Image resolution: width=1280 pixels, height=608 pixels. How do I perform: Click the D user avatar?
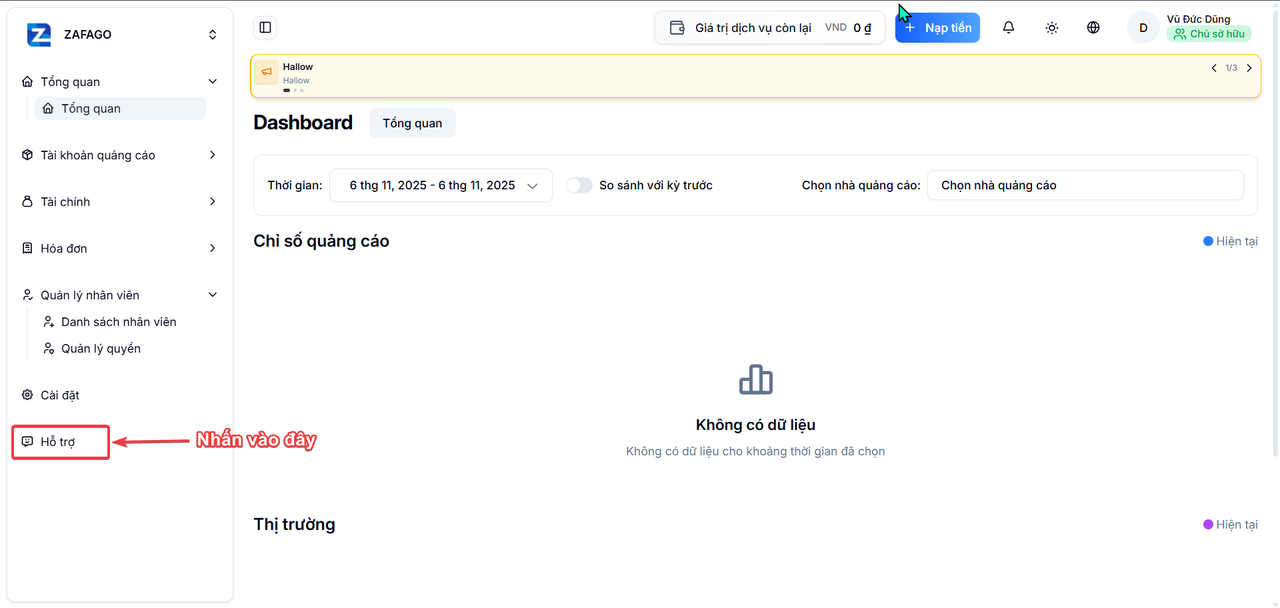pyautogui.click(x=1143, y=28)
